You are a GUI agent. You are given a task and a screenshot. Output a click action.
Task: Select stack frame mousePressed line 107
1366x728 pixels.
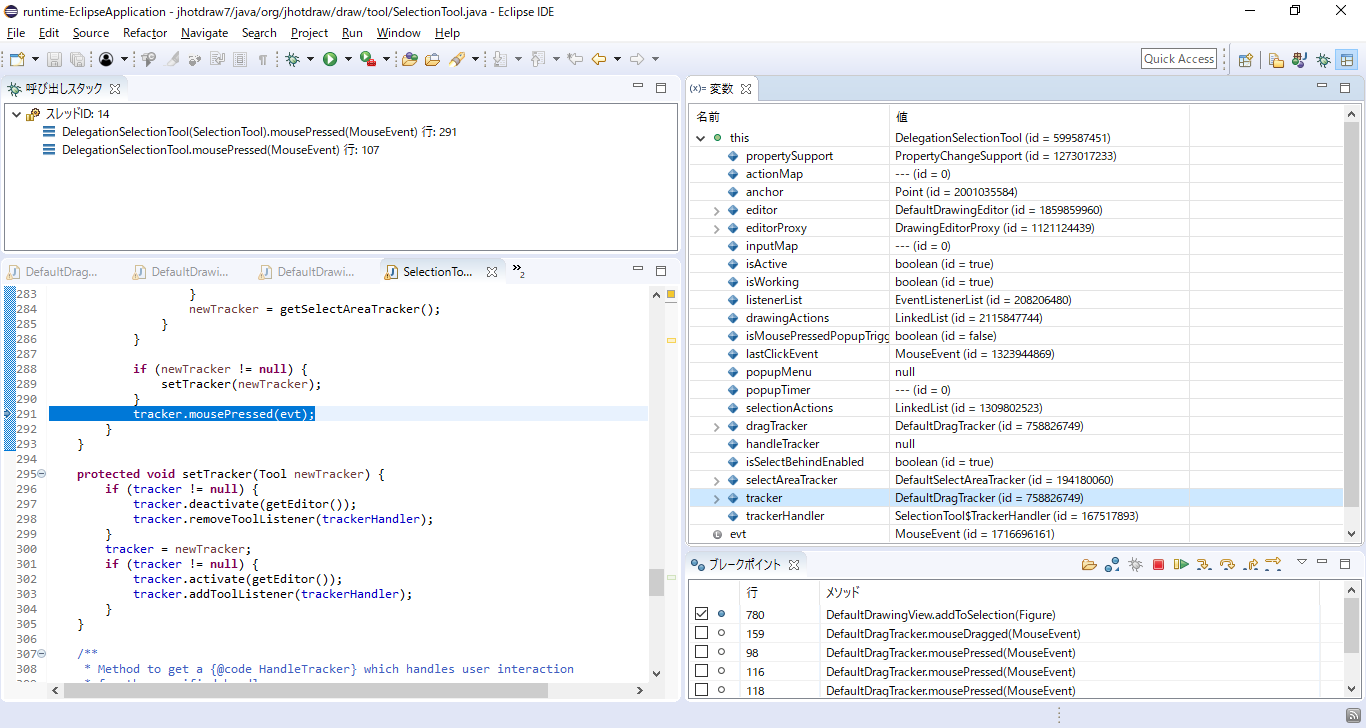click(211, 150)
